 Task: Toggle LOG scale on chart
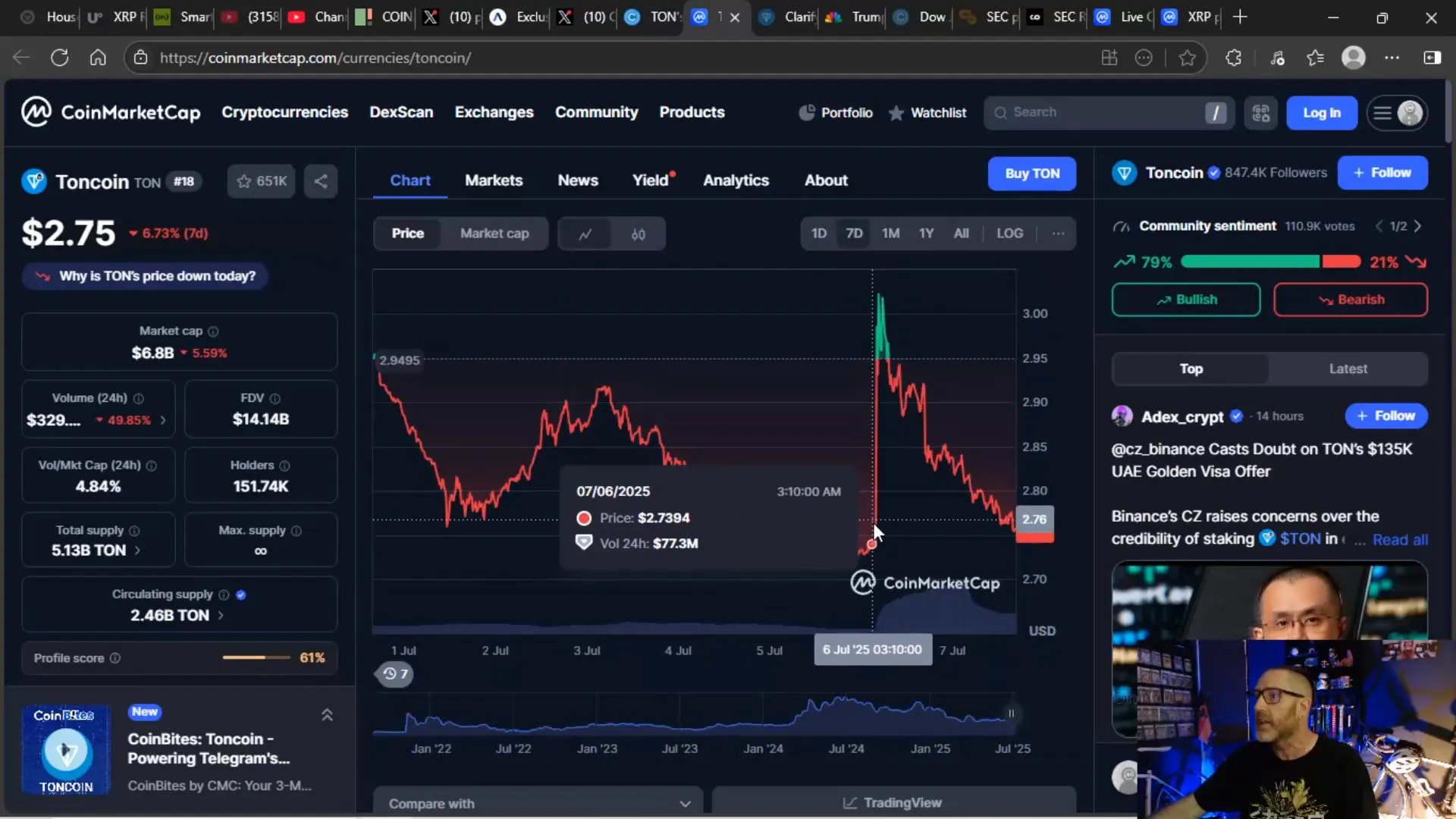click(x=1009, y=234)
